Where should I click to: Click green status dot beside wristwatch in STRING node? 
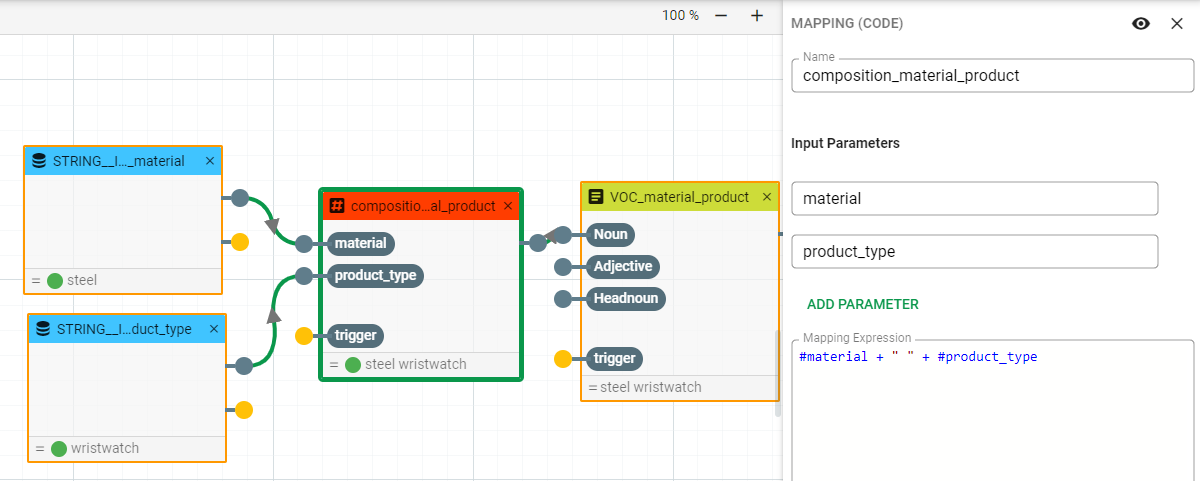click(x=59, y=448)
